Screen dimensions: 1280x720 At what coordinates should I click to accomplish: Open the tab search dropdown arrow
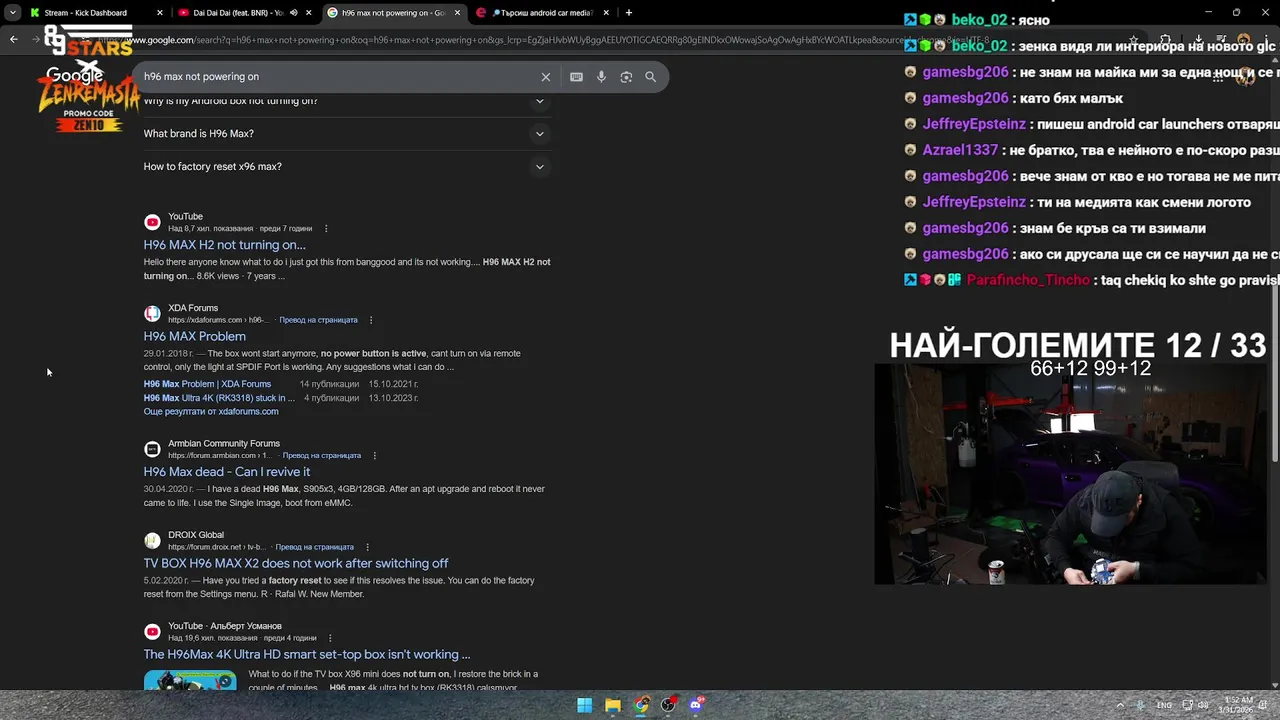tap(12, 13)
